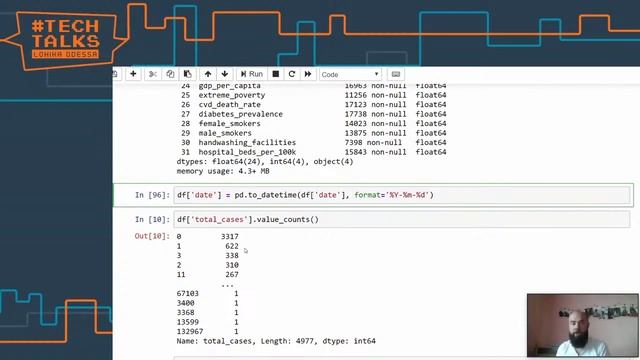
Task: Click the memory usage 4.3+ MB line
Action: coord(223,171)
